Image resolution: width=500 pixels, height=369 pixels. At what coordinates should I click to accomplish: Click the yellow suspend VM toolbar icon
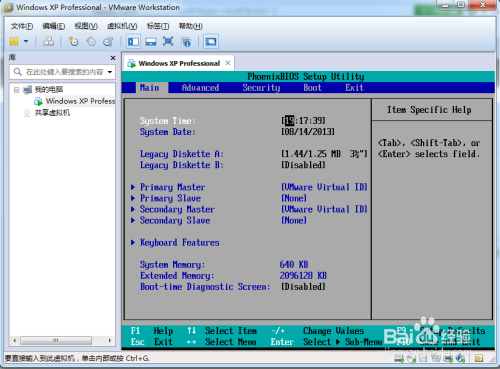pyautogui.click(x=14, y=41)
